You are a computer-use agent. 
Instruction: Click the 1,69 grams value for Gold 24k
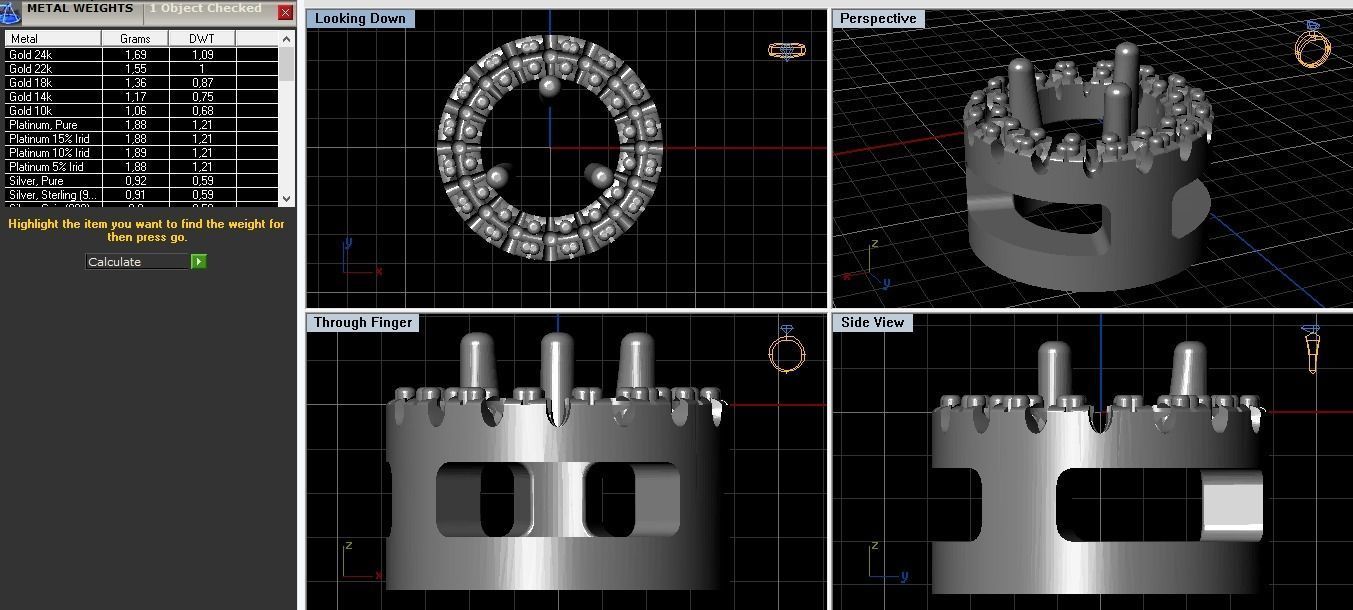click(x=135, y=55)
